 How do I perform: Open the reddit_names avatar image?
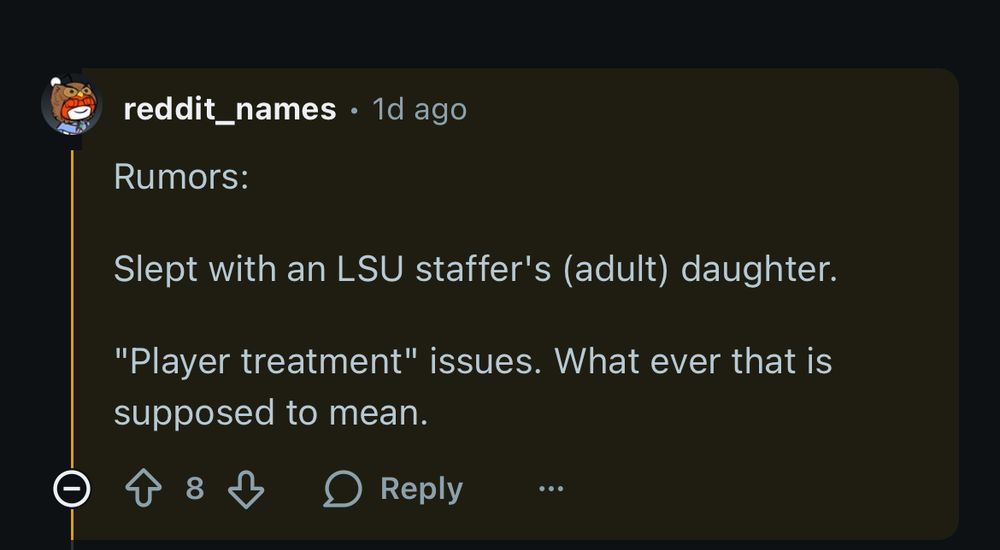click(x=72, y=108)
